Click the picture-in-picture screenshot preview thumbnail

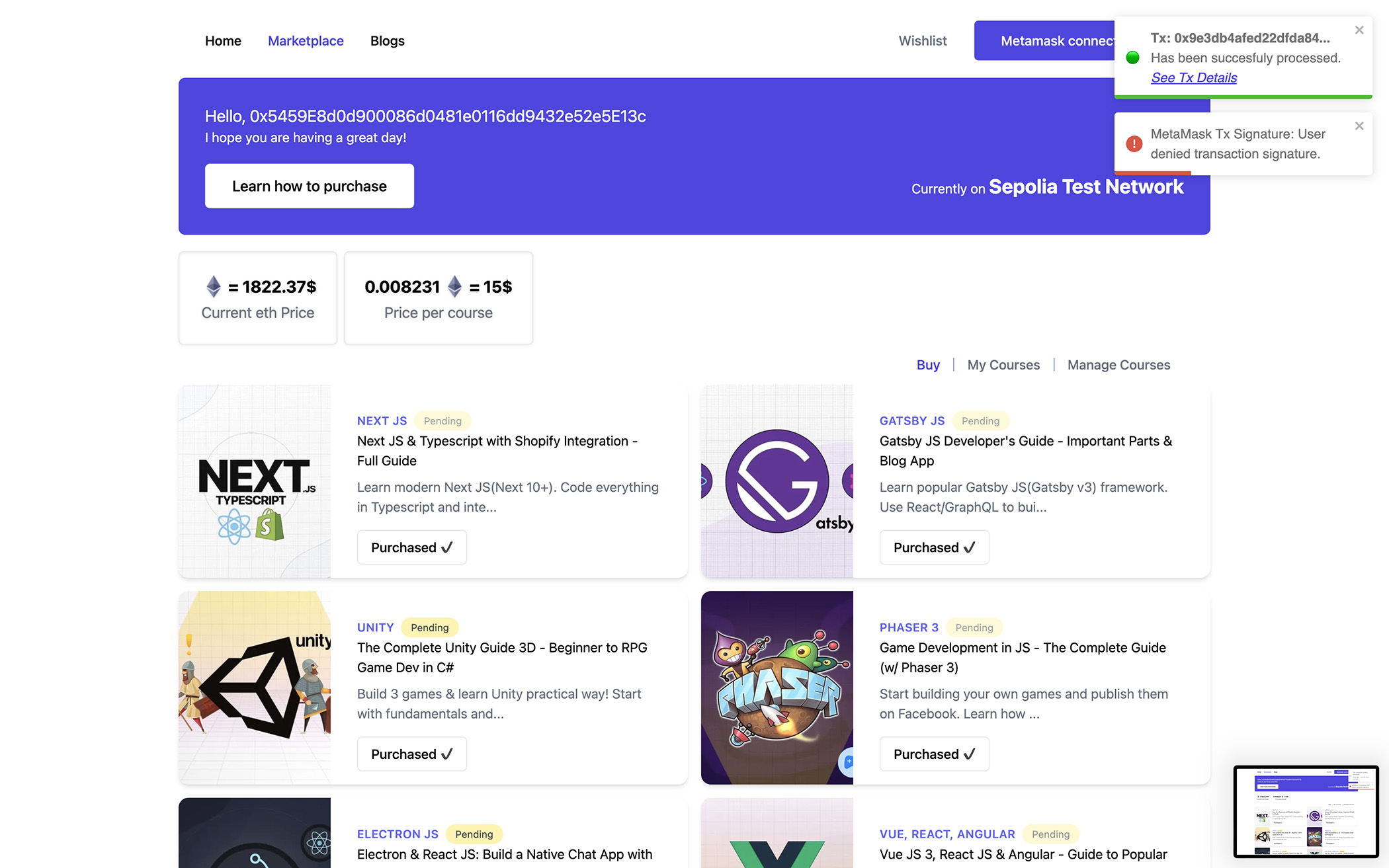click(1306, 811)
